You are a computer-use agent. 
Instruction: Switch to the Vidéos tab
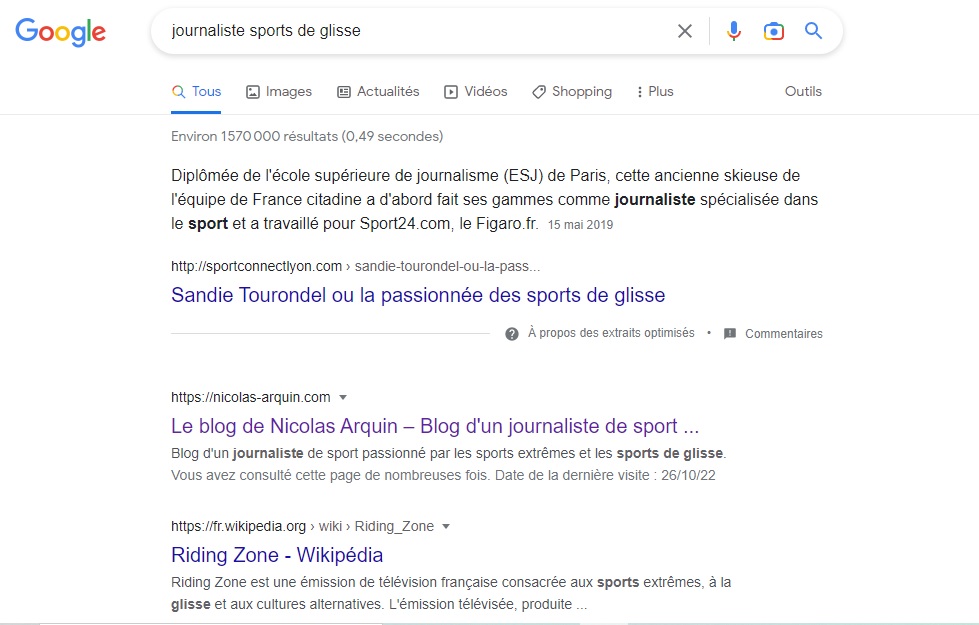click(476, 92)
